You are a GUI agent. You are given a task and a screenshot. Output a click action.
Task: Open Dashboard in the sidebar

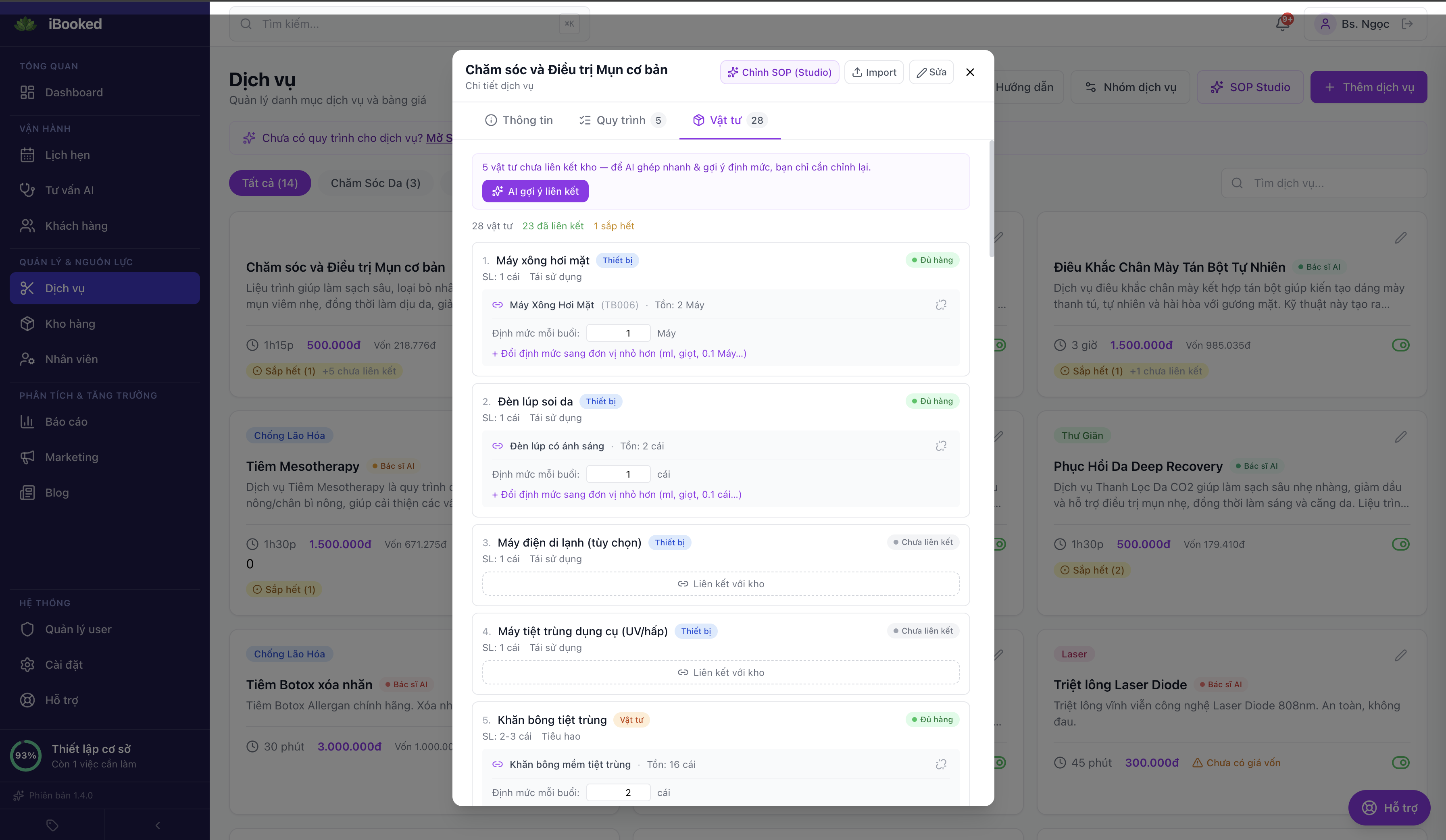coord(104,92)
